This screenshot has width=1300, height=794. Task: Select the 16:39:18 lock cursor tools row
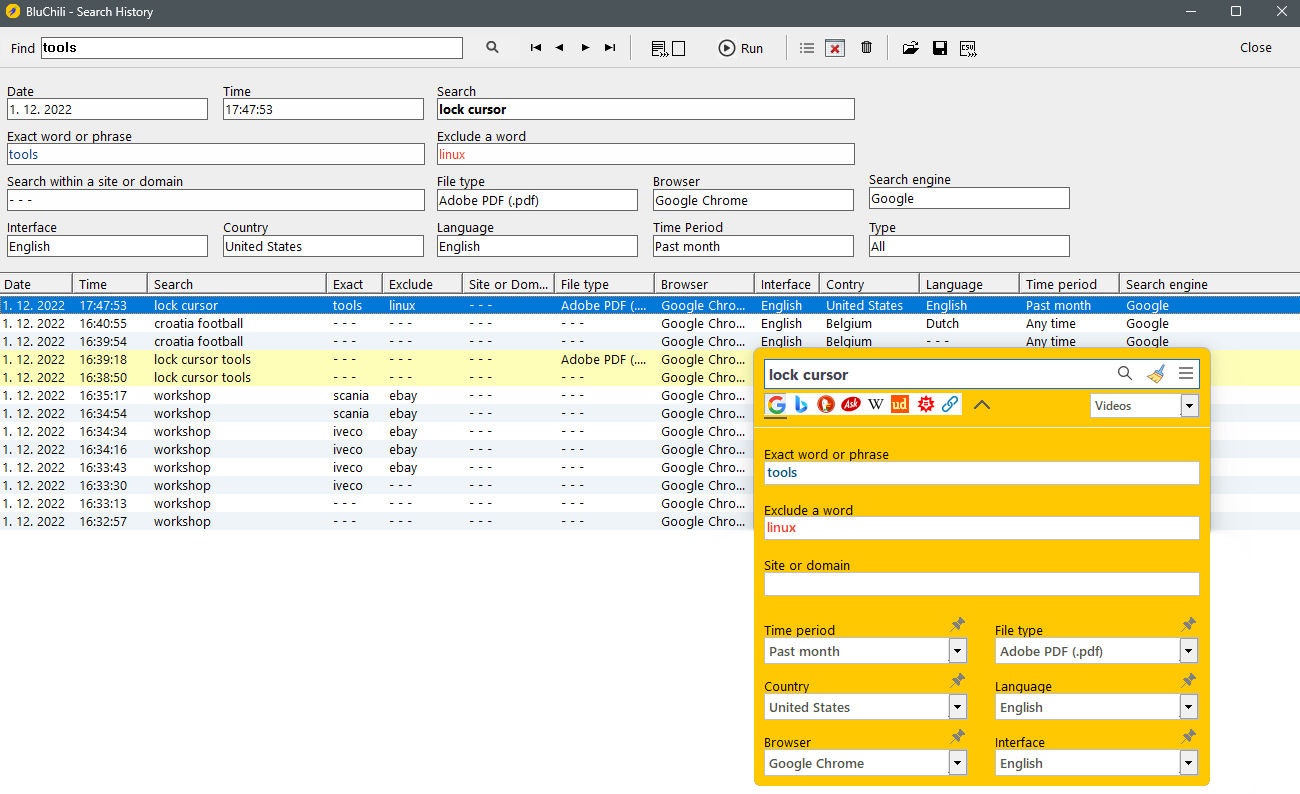[x=375, y=359]
